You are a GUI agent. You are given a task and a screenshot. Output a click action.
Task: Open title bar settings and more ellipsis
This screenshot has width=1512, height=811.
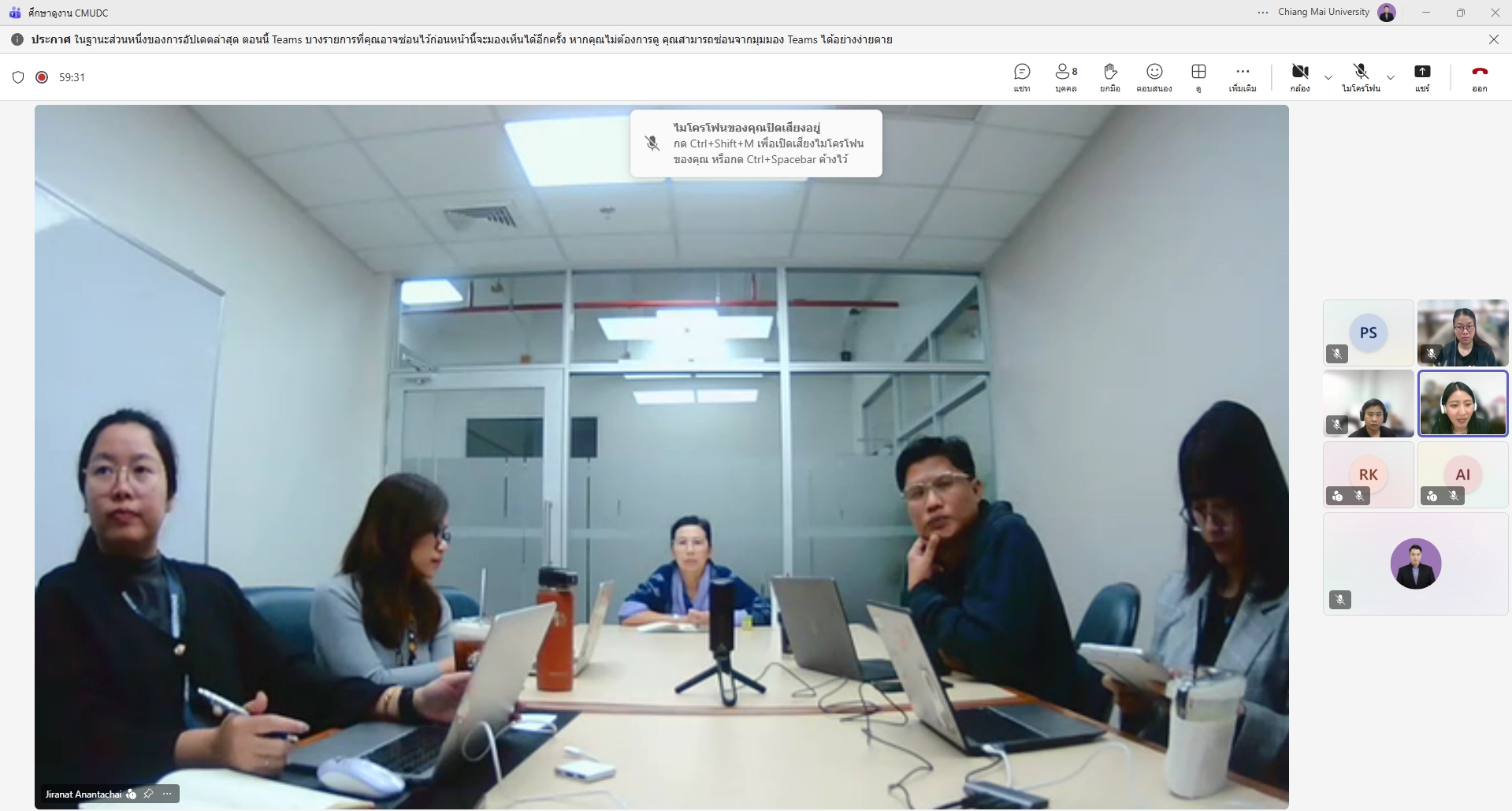(x=1263, y=13)
